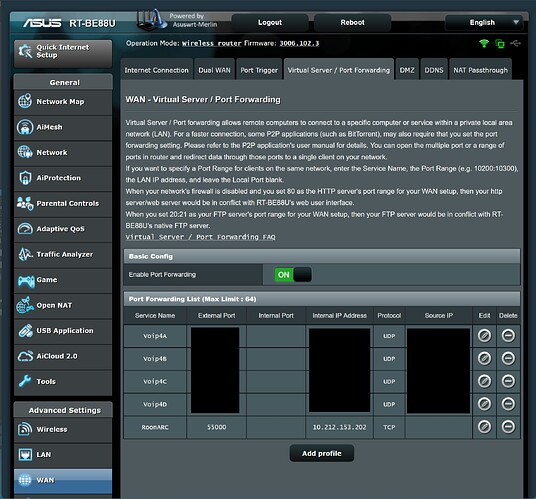Viewport: 536px width, 499px height.
Task: Click the edit icon for Voip4A rule
Action: point(484,336)
